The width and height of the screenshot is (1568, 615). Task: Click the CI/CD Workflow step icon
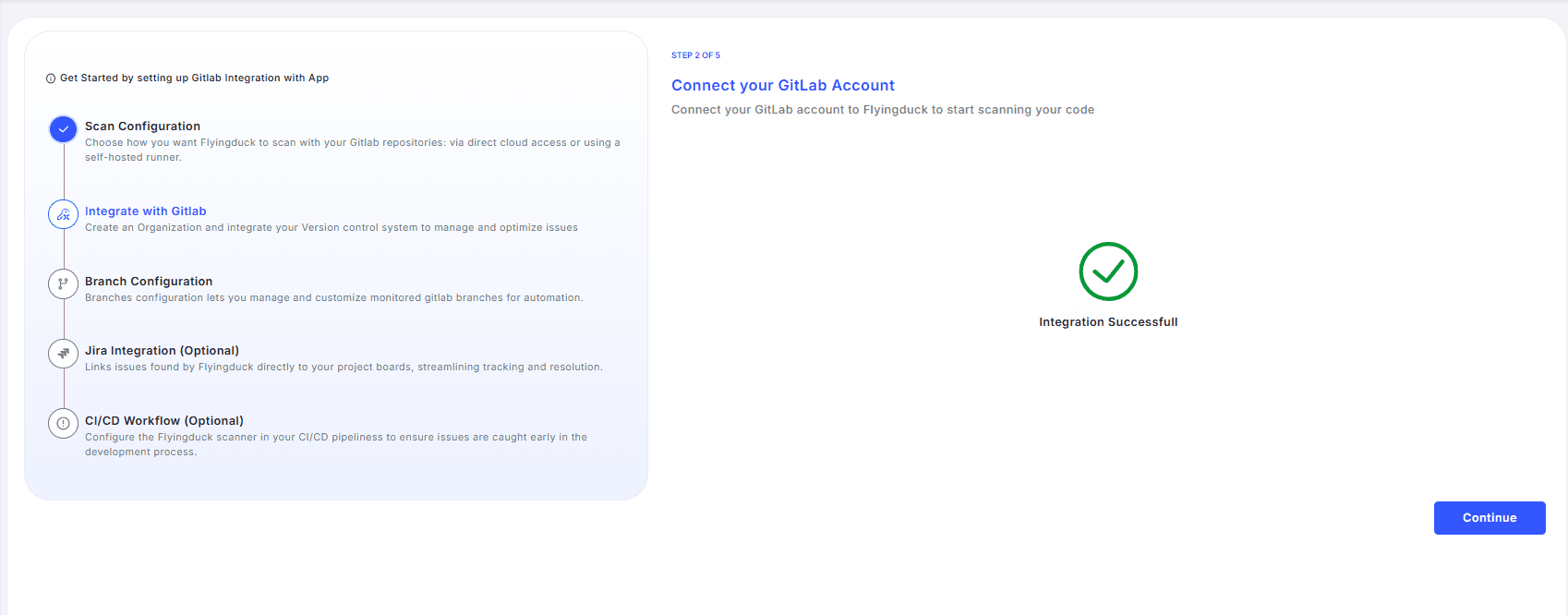tap(63, 424)
